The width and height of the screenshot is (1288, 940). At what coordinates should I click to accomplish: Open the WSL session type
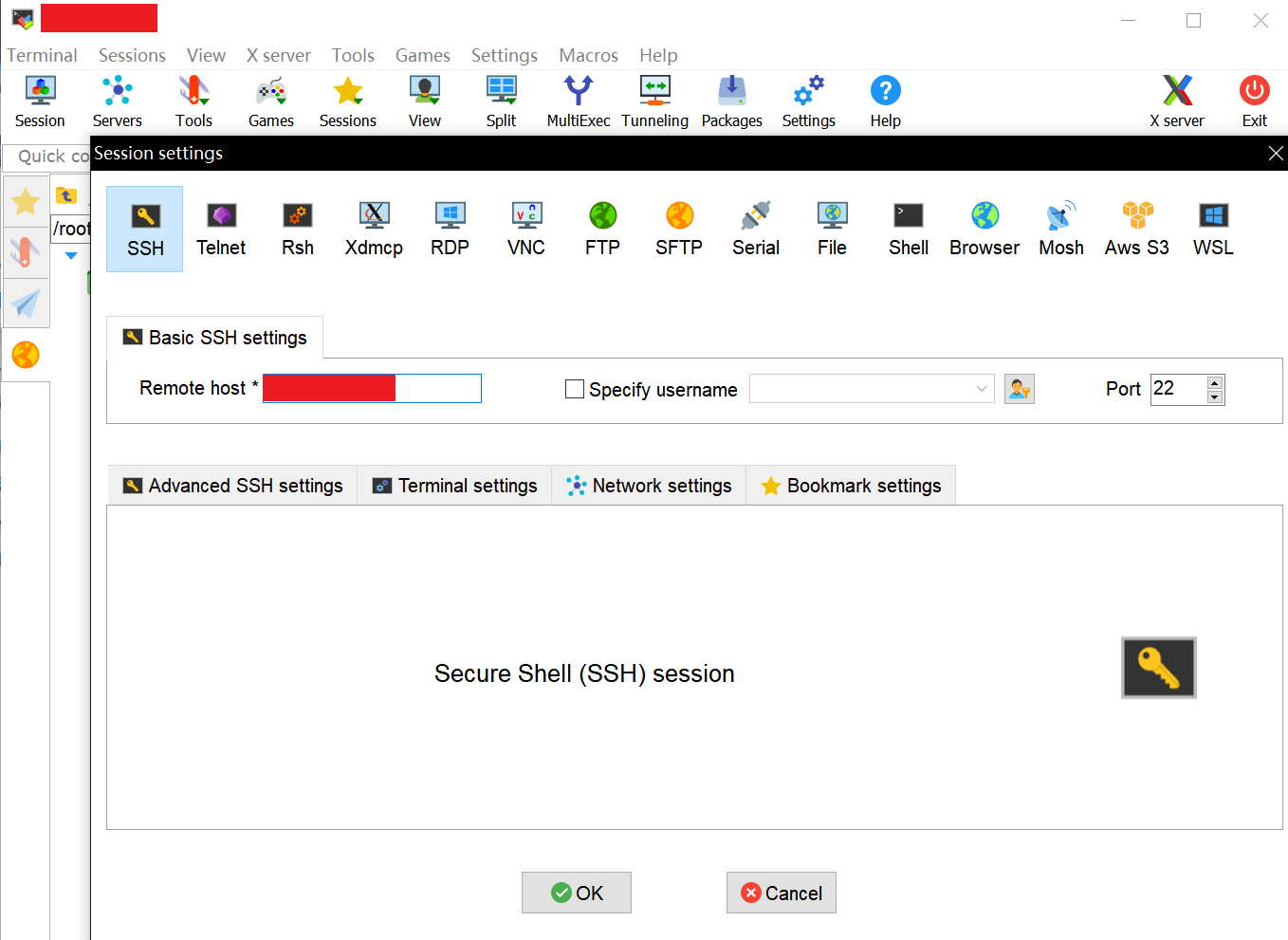click(1213, 230)
